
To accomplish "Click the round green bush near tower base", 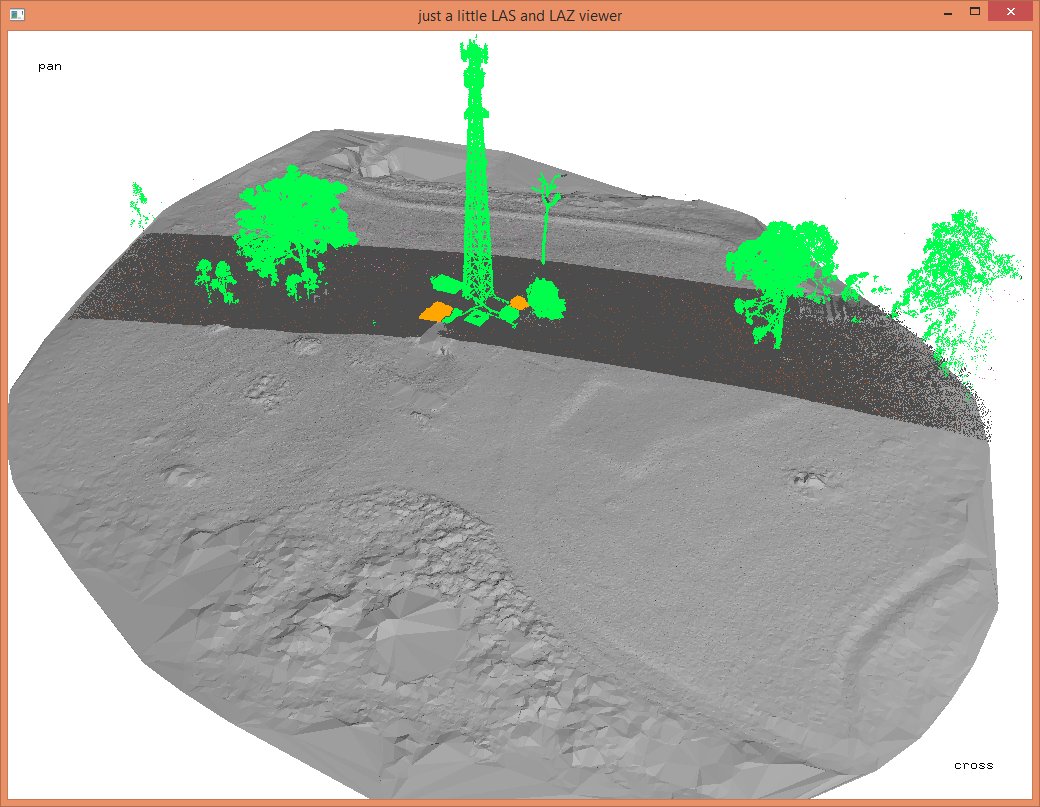I will click(x=545, y=299).
